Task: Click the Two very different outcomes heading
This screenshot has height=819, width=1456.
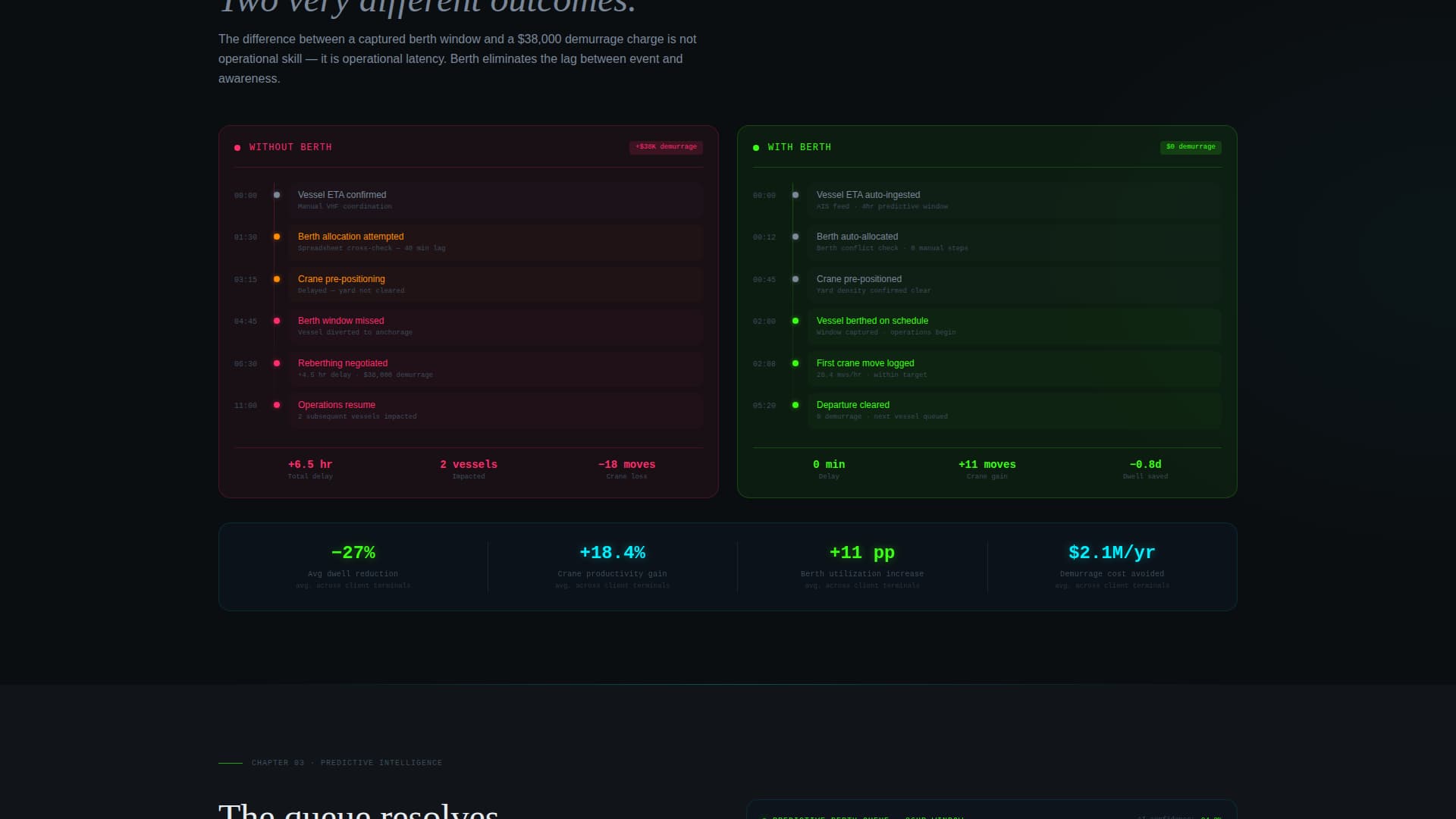Action: click(x=428, y=6)
